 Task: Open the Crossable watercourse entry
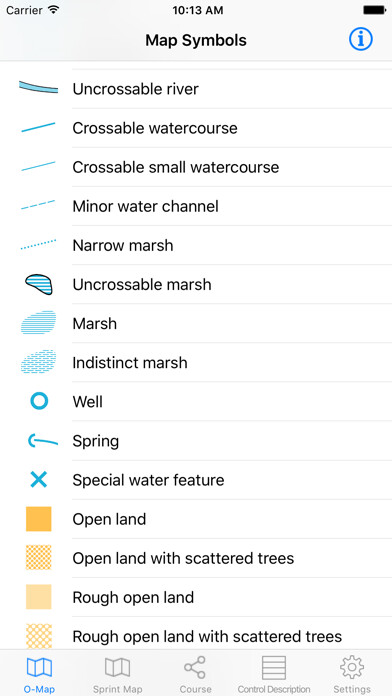click(x=196, y=128)
